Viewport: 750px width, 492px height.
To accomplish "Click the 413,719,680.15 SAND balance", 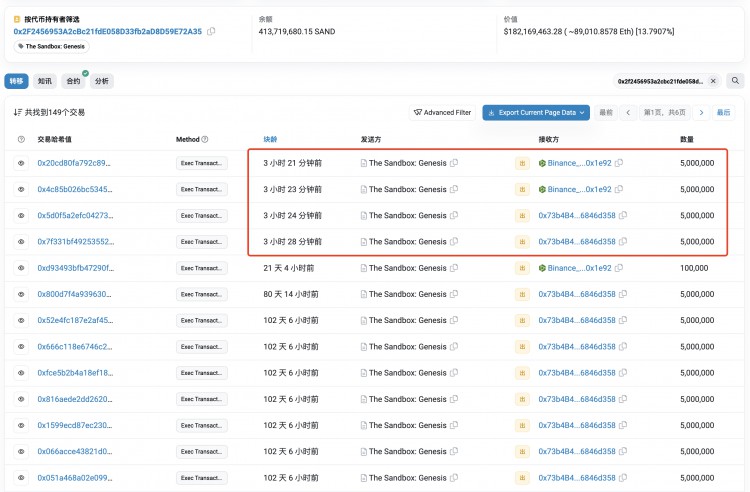I will (297, 32).
